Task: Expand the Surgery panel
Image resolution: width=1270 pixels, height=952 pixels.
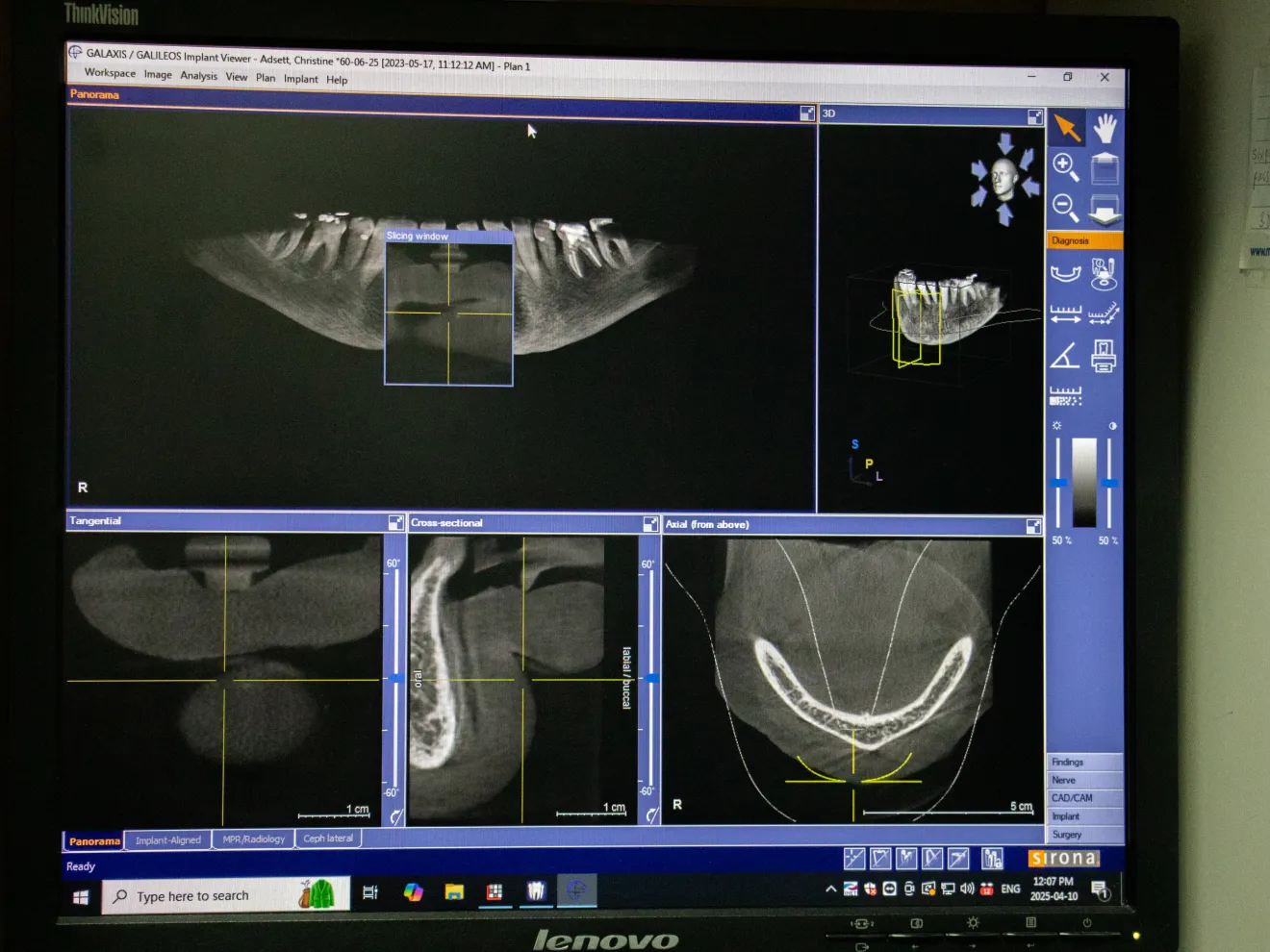Action: click(x=1084, y=835)
